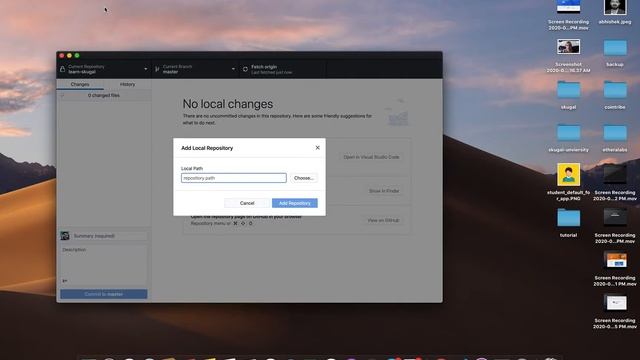Select Screen Recording ending 5 PM.mov
This screenshot has height=360, width=640.
pyautogui.click(x=615, y=311)
